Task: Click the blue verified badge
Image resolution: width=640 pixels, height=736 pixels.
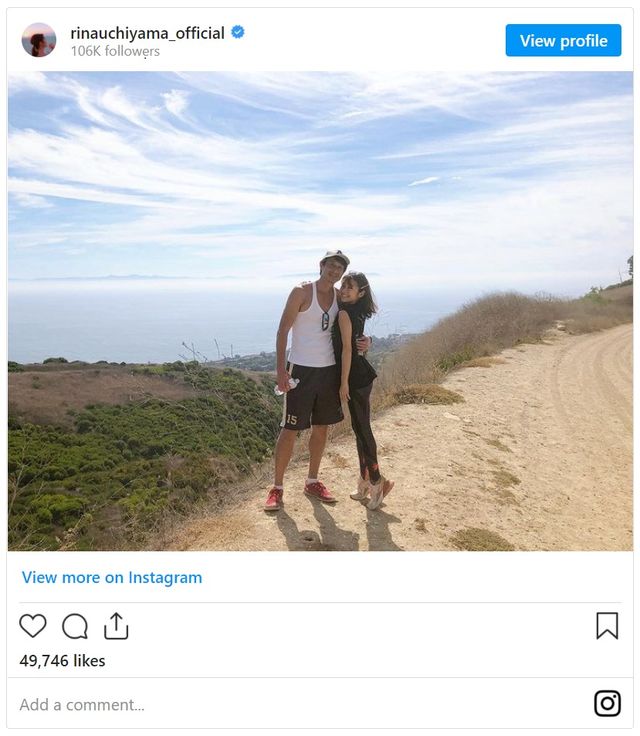Action: coord(238,32)
